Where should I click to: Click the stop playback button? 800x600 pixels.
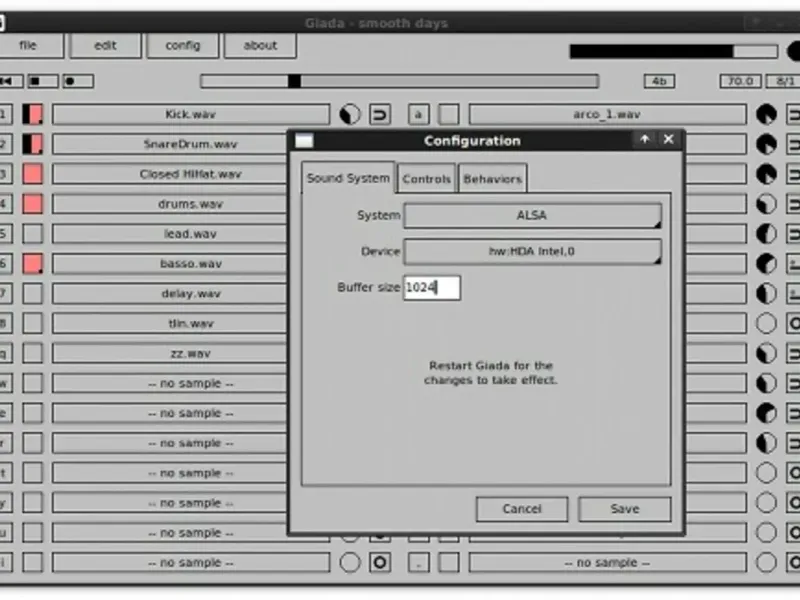pos(42,81)
